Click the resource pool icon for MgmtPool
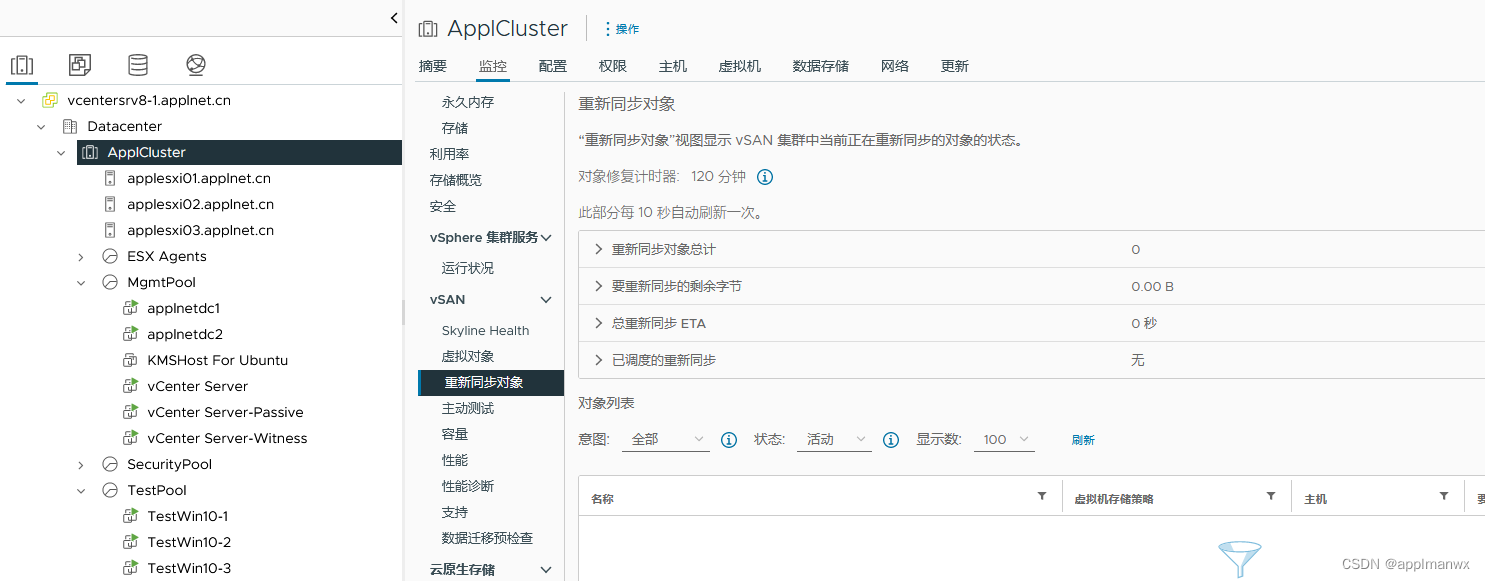The image size is (1485, 581). [110, 282]
